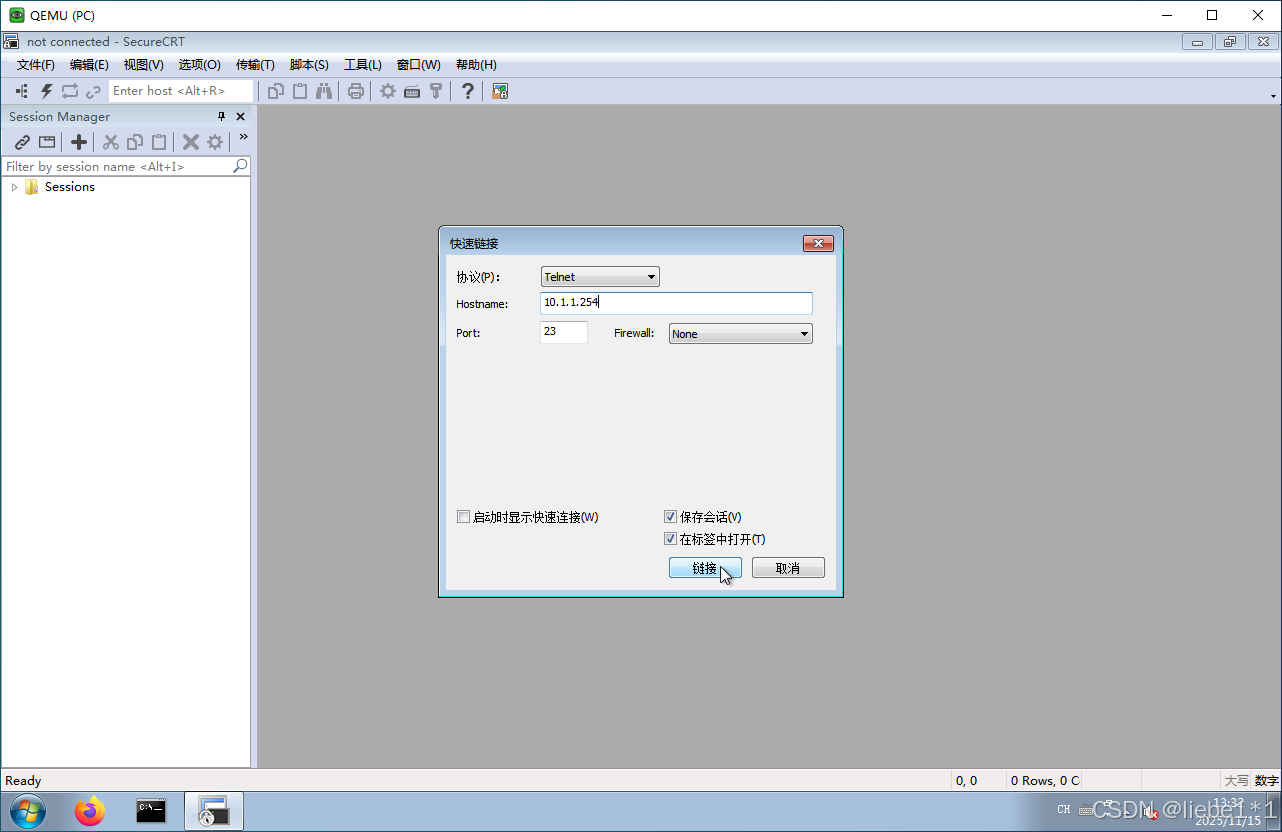
Task: Click the Quick Connect lightning icon
Action: tap(46, 91)
